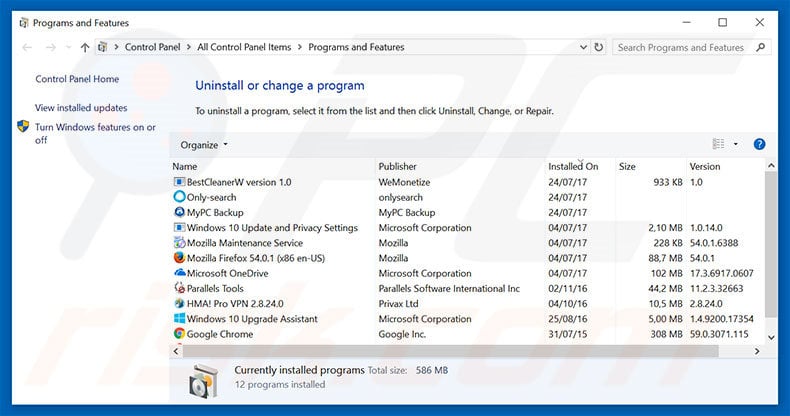Expand the view options dropdown arrow
This screenshot has height=416, width=790.
[736, 144]
